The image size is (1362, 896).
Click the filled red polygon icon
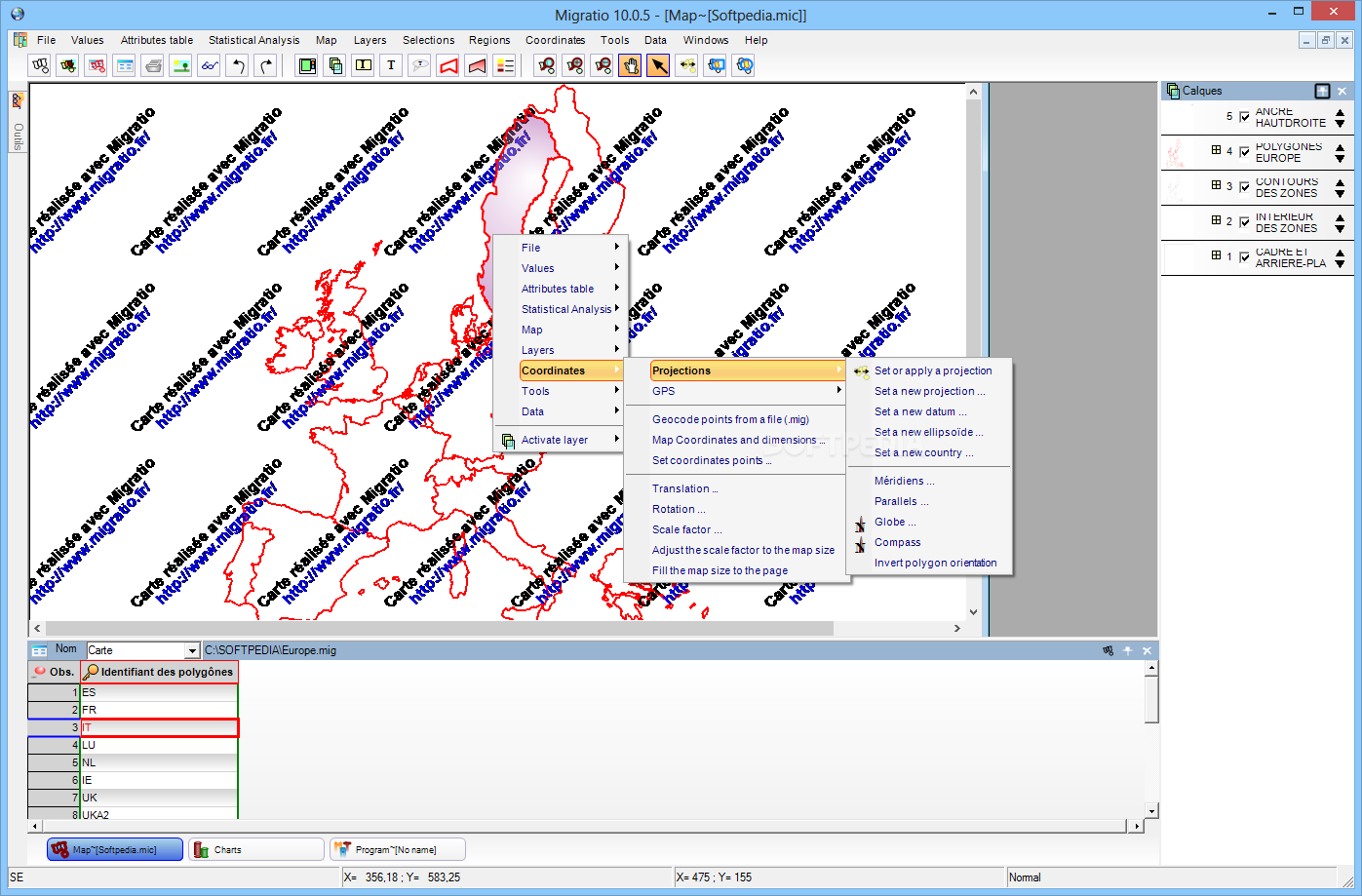coord(476,65)
